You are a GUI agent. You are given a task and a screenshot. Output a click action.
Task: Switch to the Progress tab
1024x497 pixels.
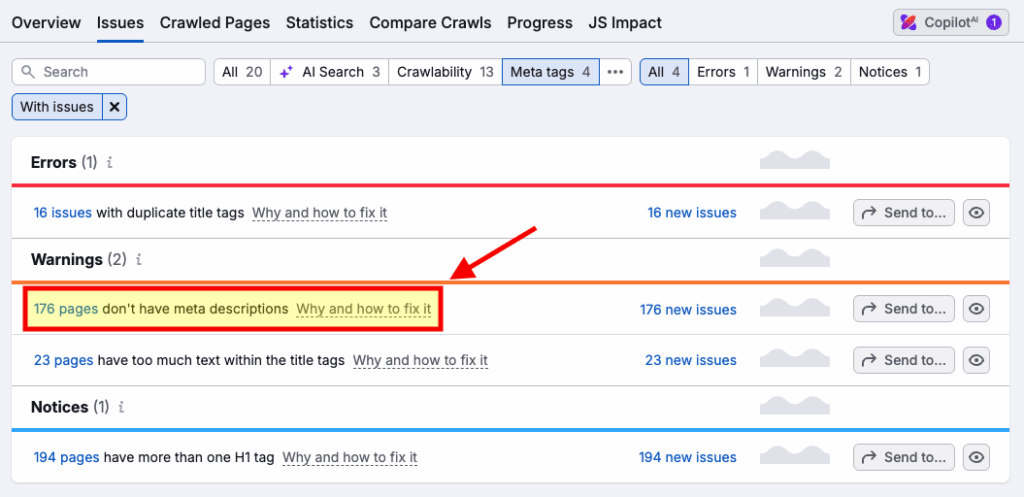click(x=540, y=23)
